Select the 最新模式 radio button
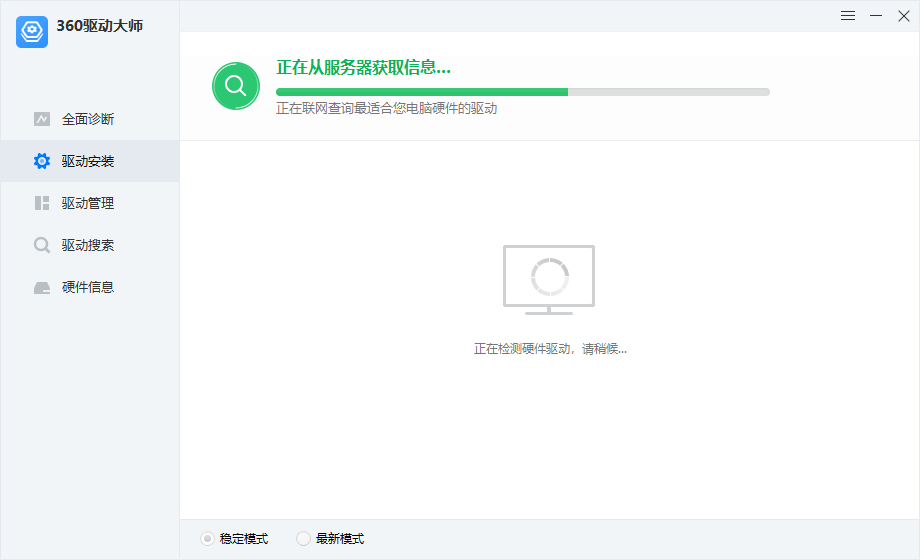The width and height of the screenshot is (920, 560). pyautogui.click(x=303, y=538)
